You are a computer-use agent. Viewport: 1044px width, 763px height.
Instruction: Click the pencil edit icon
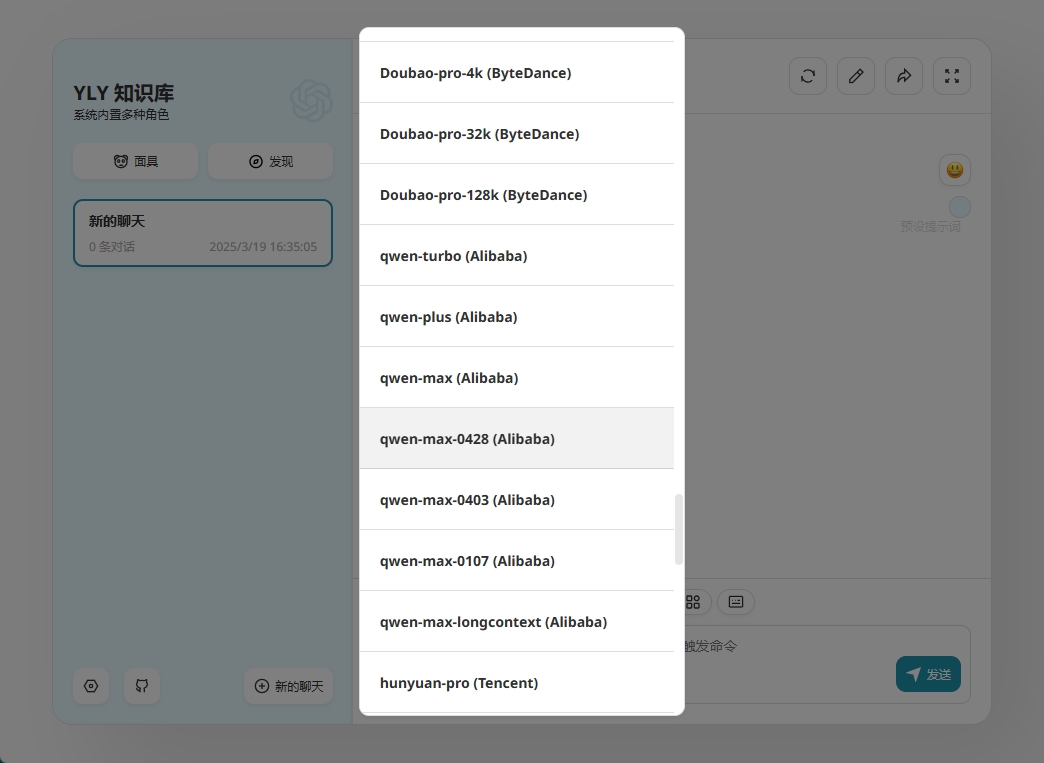[855, 76]
